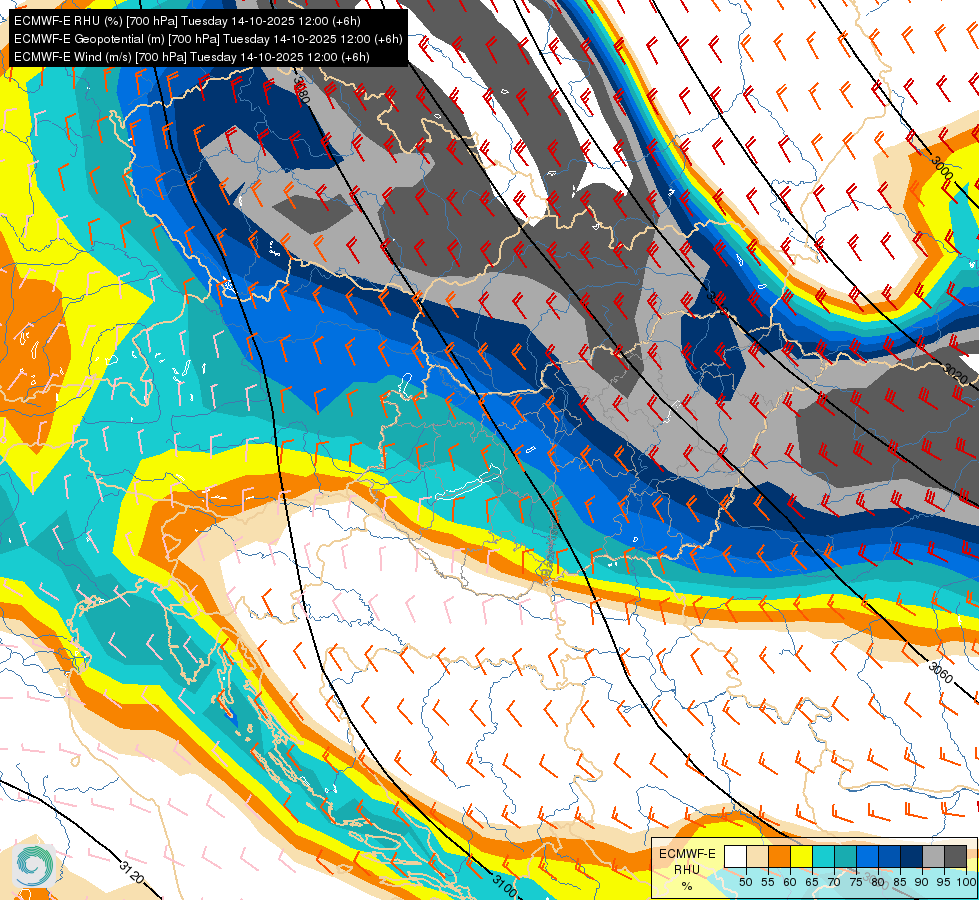Pick the light gray 90–95% legend swatch
Image resolution: width=979 pixels, height=900 pixels.
[x=933, y=856]
